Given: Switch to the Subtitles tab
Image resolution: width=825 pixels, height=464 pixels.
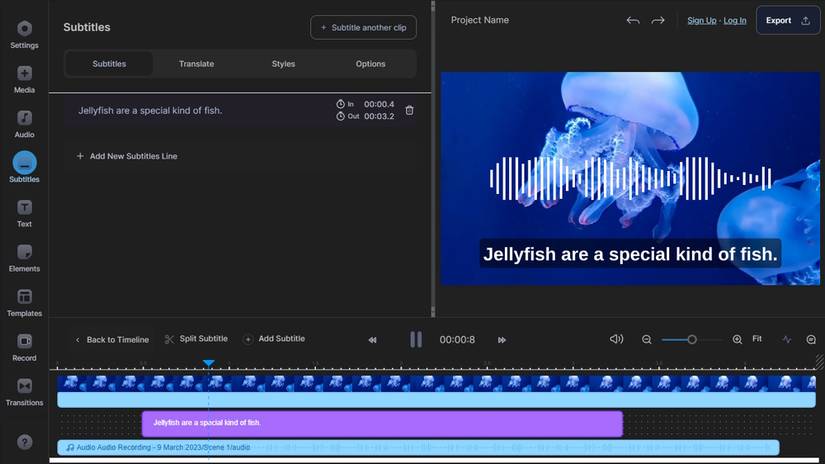Looking at the screenshot, I should pos(109,64).
